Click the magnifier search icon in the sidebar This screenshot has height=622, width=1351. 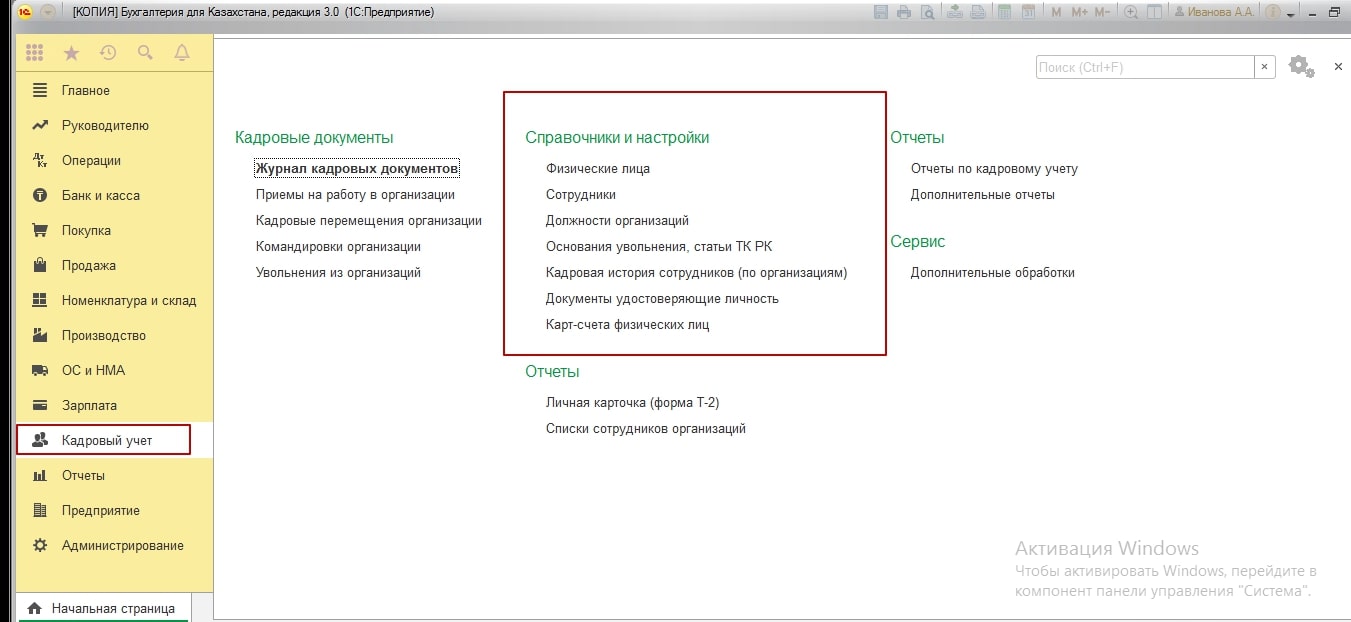(145, 53)
